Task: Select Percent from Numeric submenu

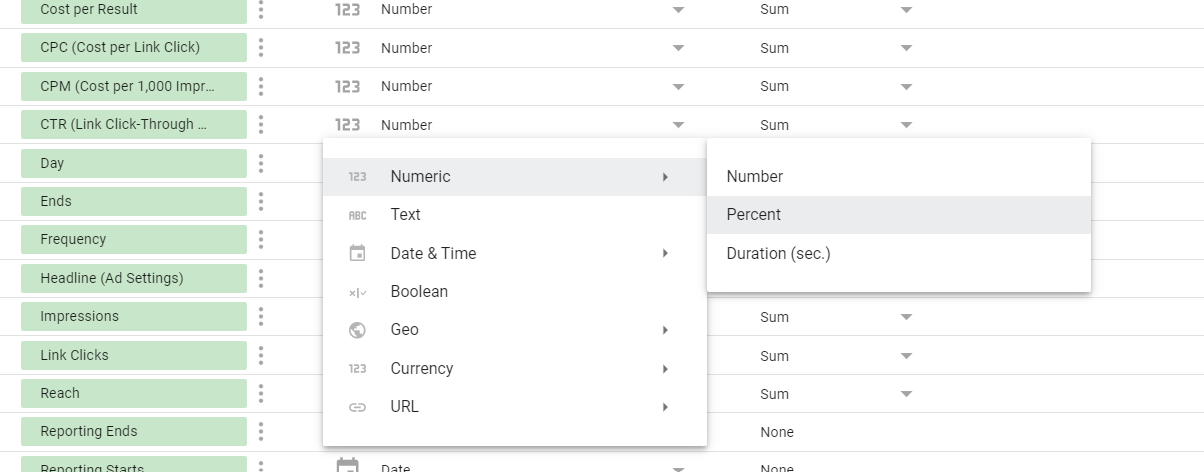Action: (754, 215)
